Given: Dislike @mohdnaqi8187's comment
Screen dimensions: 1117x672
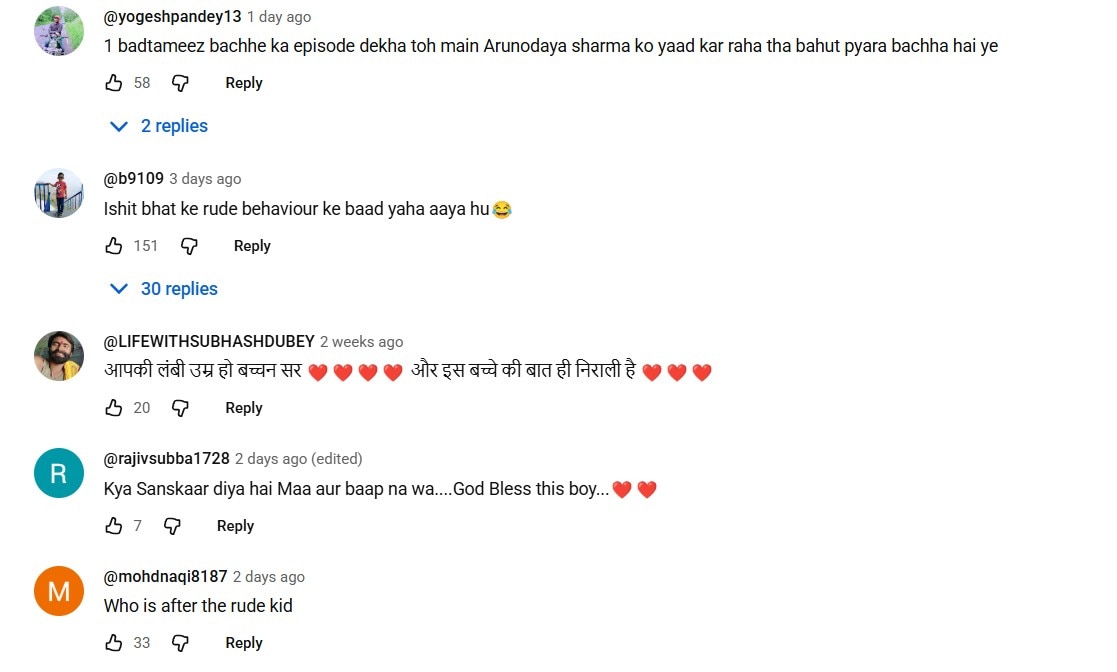Looking at the screenshot, I should pyautogui.click(x=180, y=643).
